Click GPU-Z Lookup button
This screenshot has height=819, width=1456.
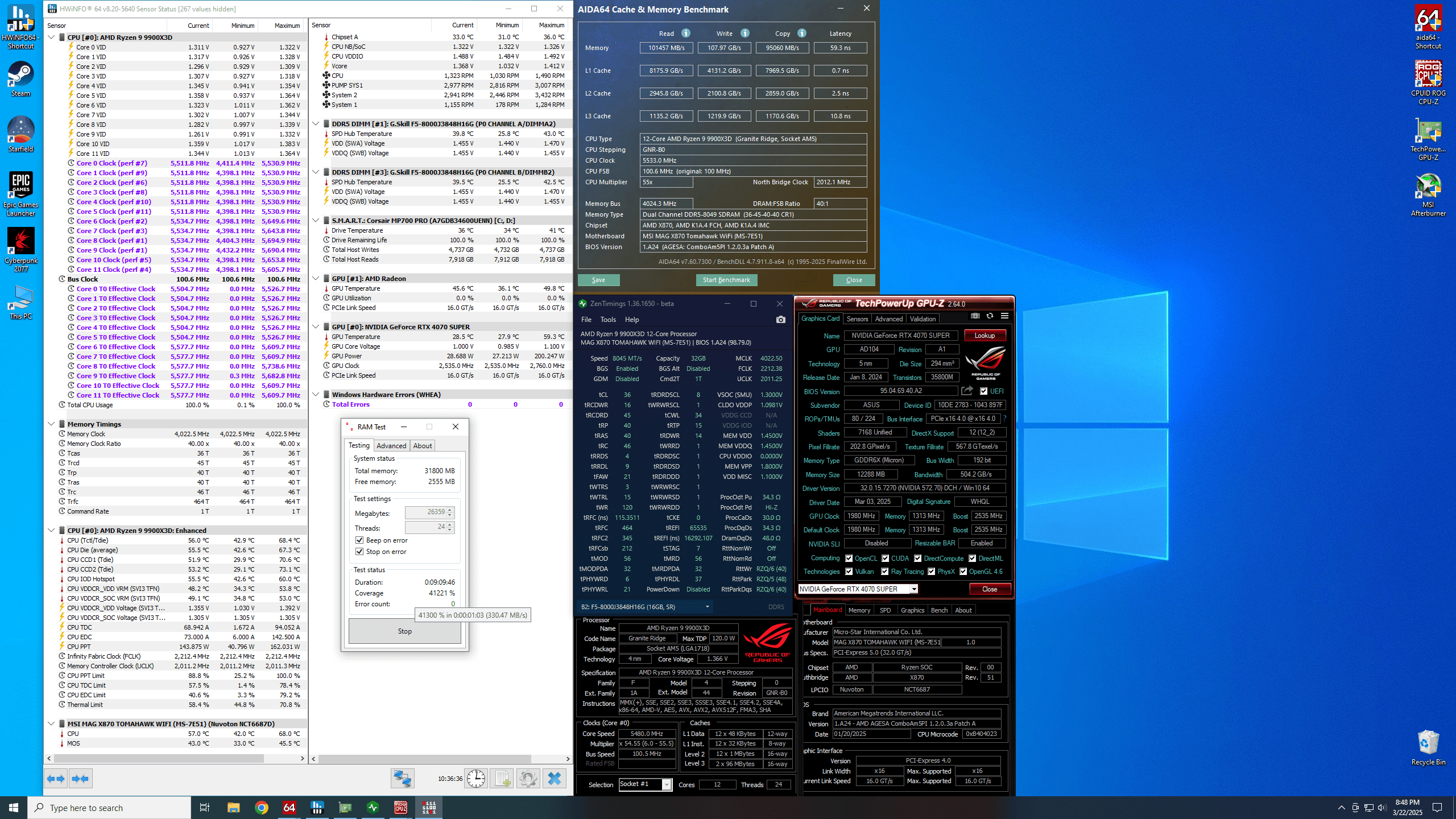click(985, 336)
